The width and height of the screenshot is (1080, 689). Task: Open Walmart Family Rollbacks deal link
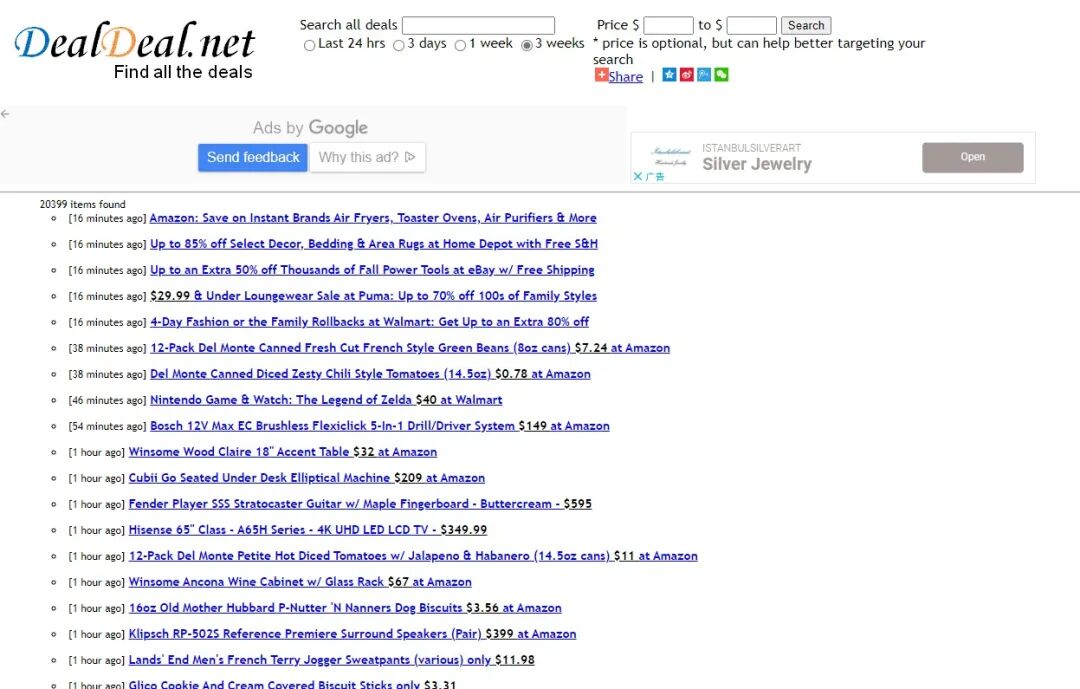[x=369, y=322]
